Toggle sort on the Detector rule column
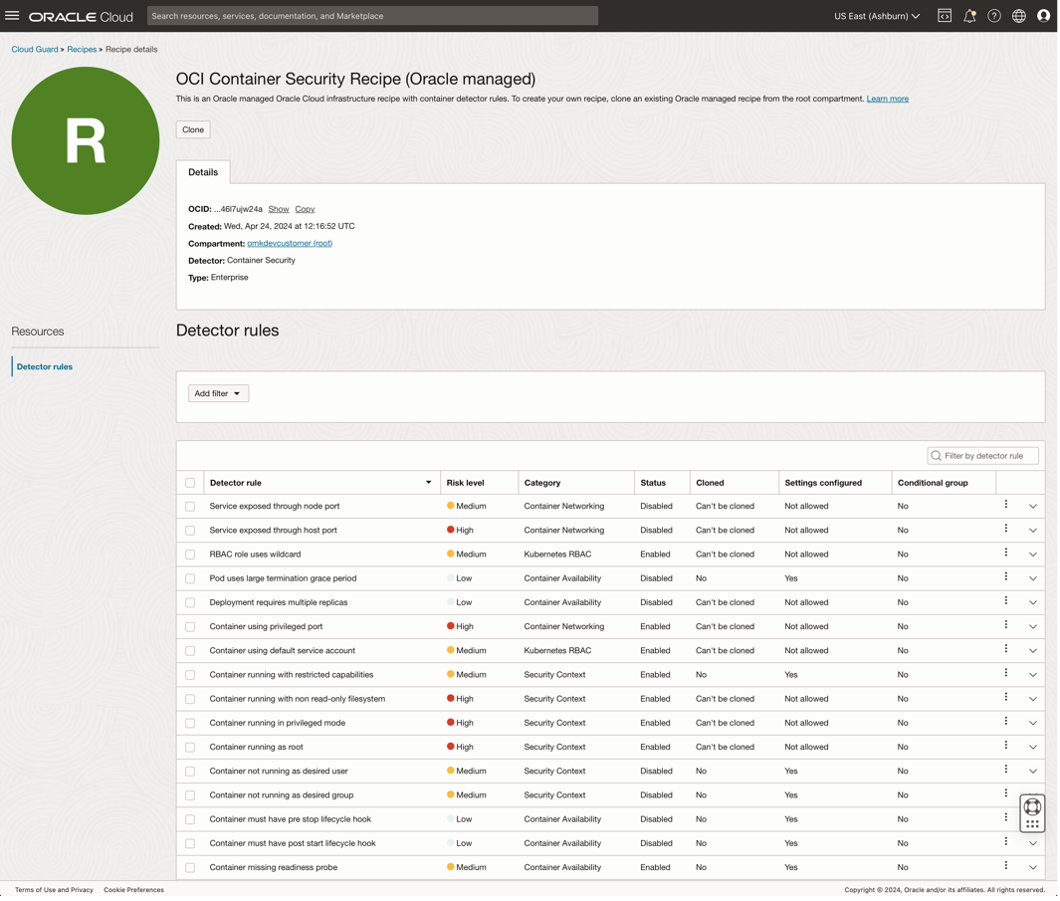Screen dimensions: 1060x901 (x=430, y=482)
